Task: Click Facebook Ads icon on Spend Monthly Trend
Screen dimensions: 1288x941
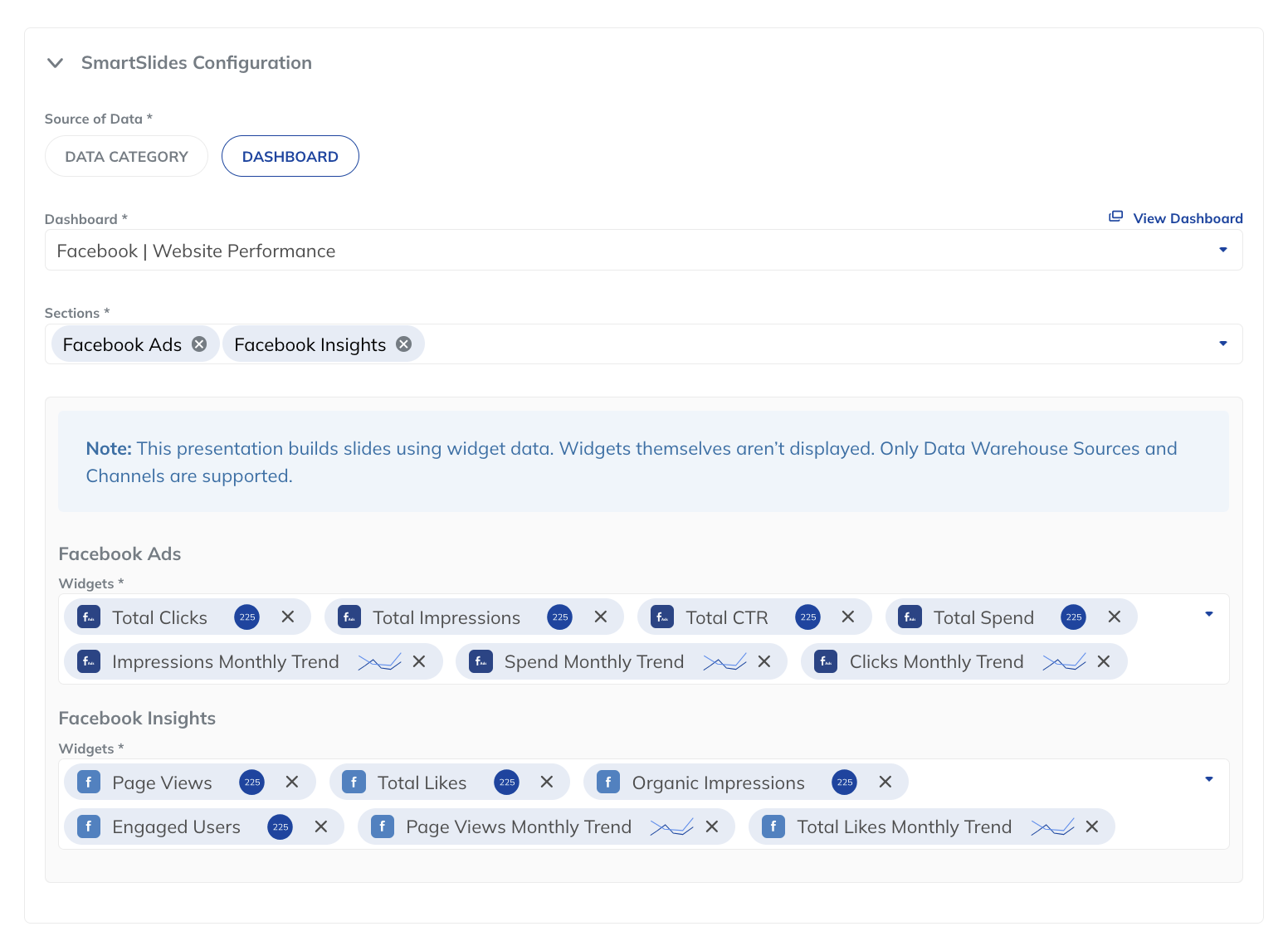Action: coord(481,661)
